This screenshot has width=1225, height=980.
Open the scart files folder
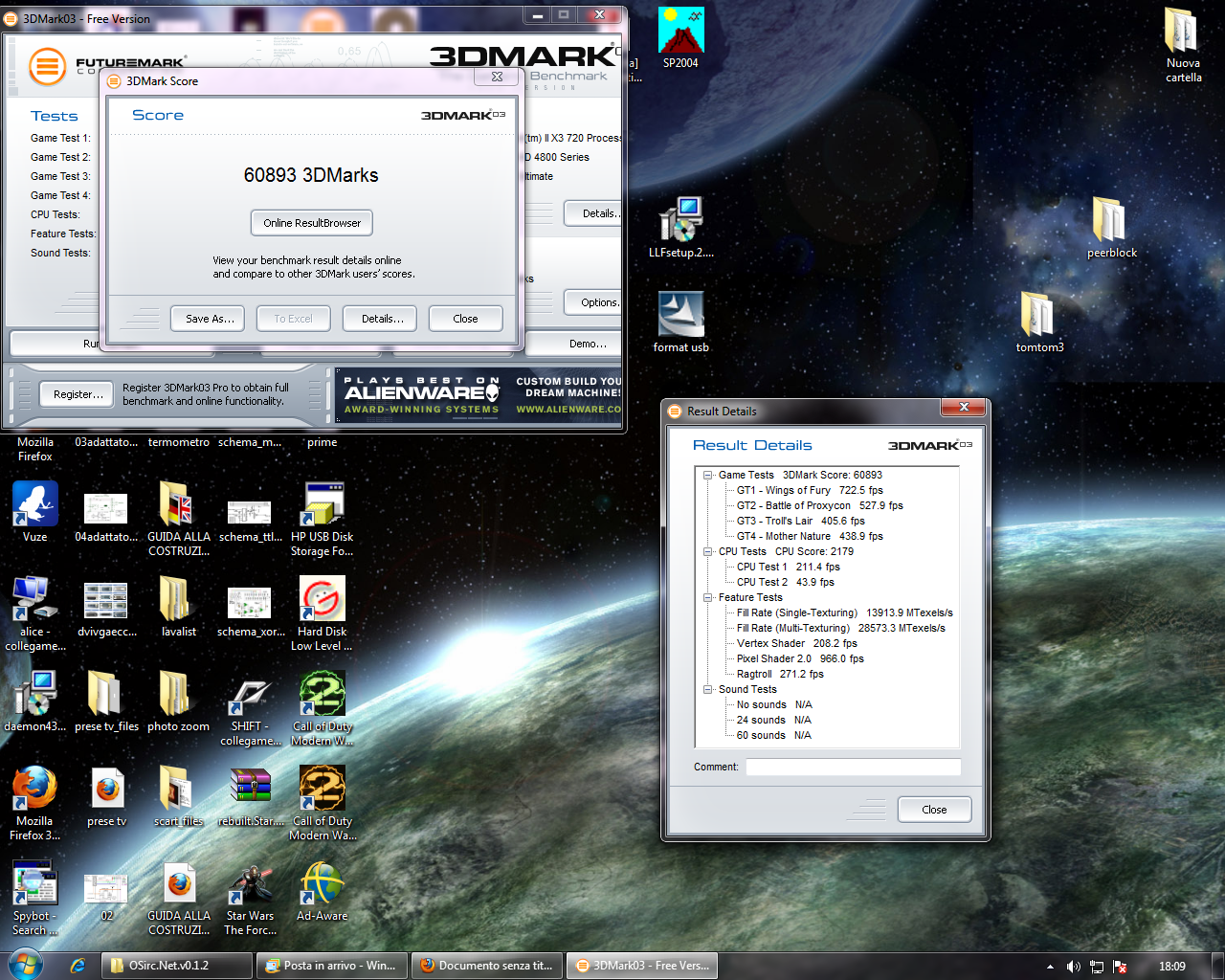179,796
